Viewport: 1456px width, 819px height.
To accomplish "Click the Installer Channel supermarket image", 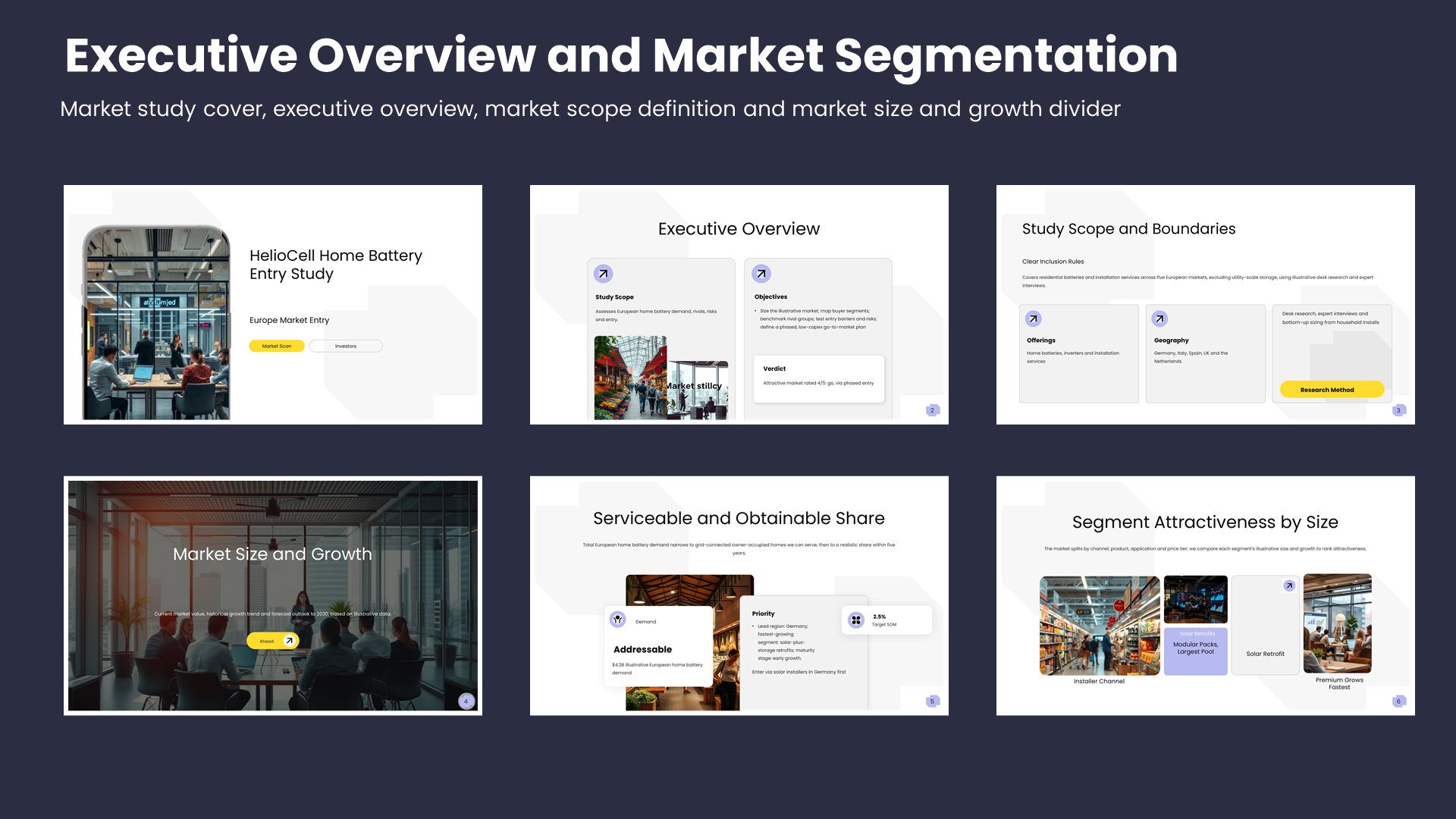I will pos(1100,626).
